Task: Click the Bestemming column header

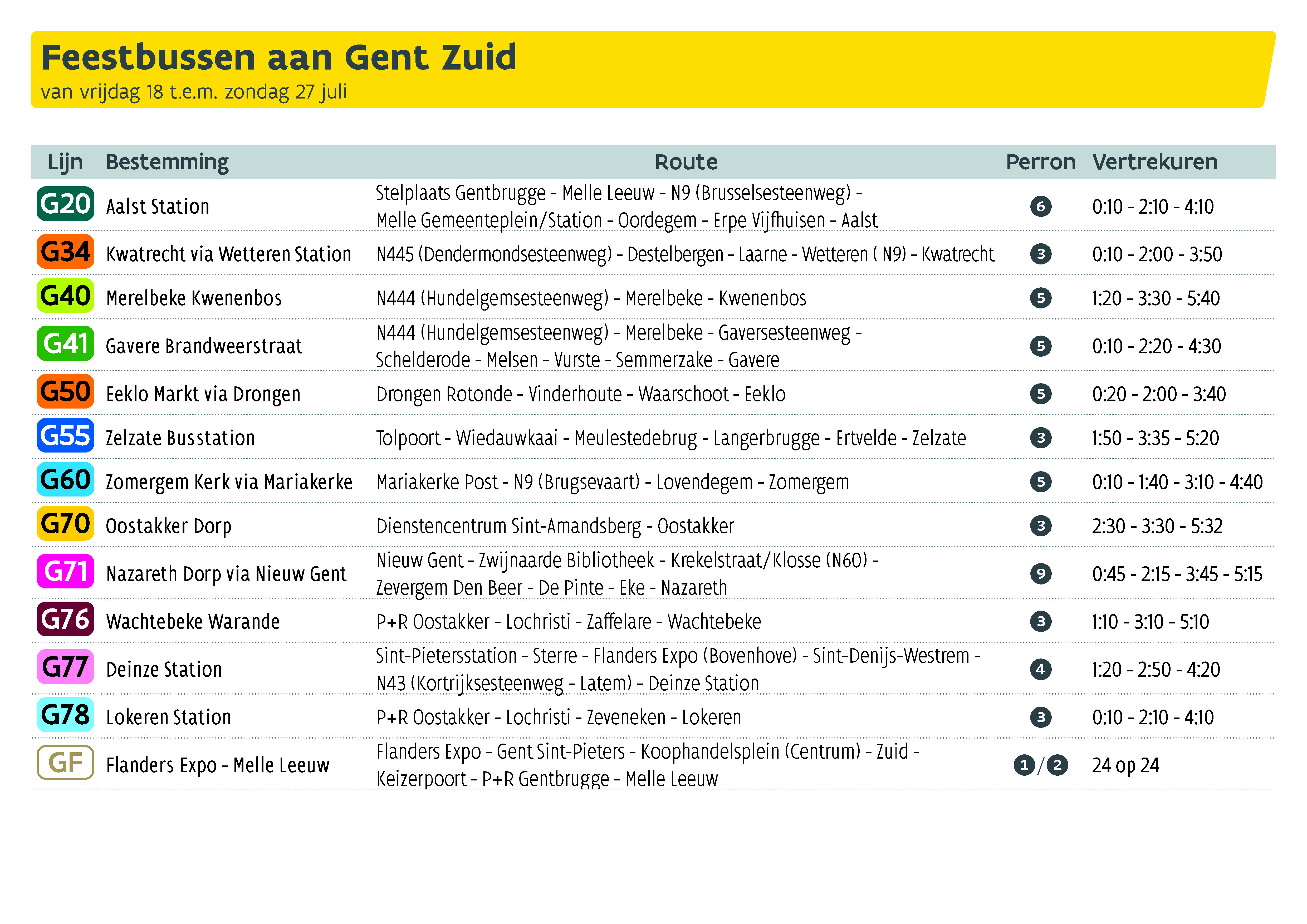Action: (167, 163)
